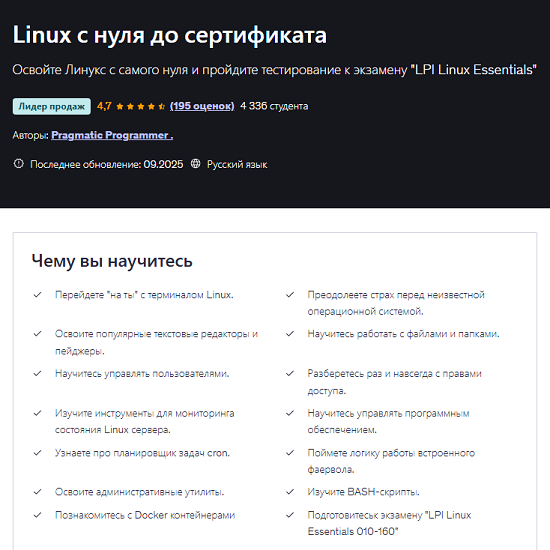Click checkmark beside 'Научитесь работать с файлами'
This screenshot has width=550, height=550.
tap(290, 334)
